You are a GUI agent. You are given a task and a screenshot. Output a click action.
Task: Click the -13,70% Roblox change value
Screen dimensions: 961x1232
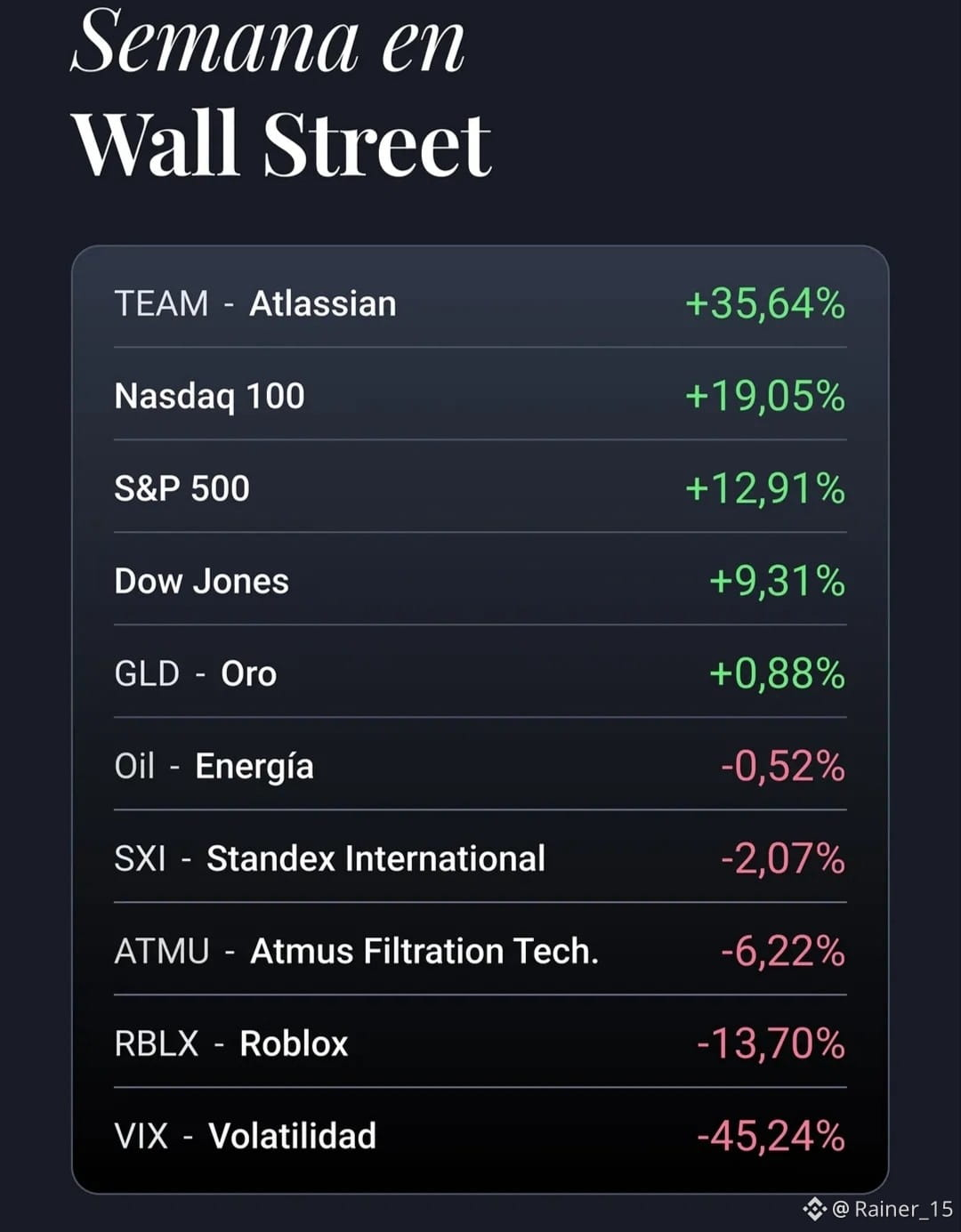(771, 1043)
